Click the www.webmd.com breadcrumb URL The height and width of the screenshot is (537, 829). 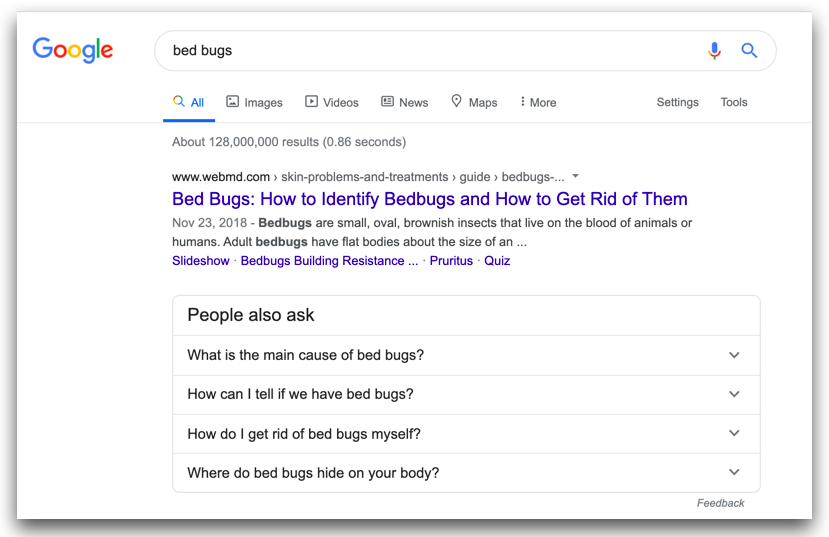coord(221,177)
